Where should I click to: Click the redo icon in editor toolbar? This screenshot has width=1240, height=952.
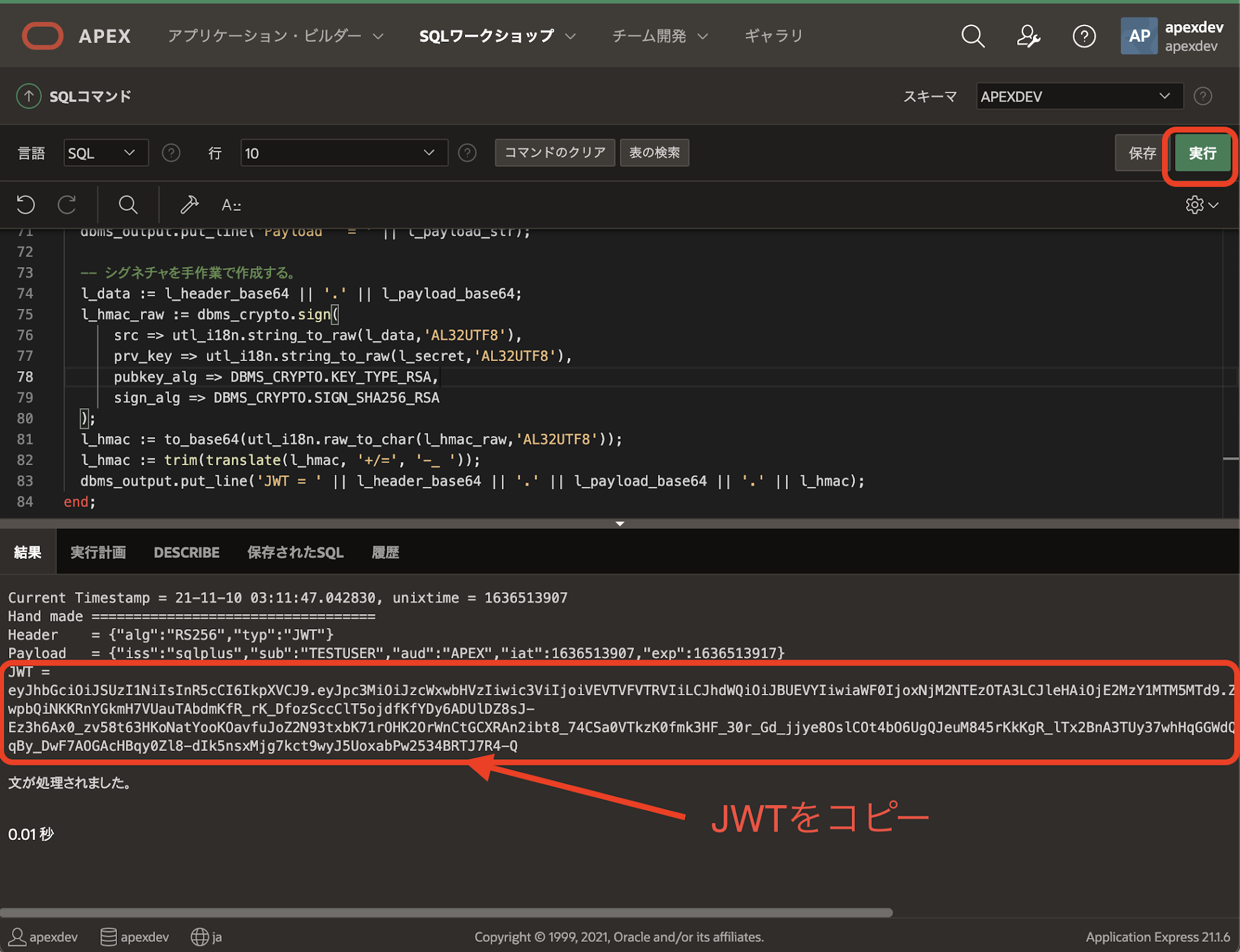tap(67, 205)
